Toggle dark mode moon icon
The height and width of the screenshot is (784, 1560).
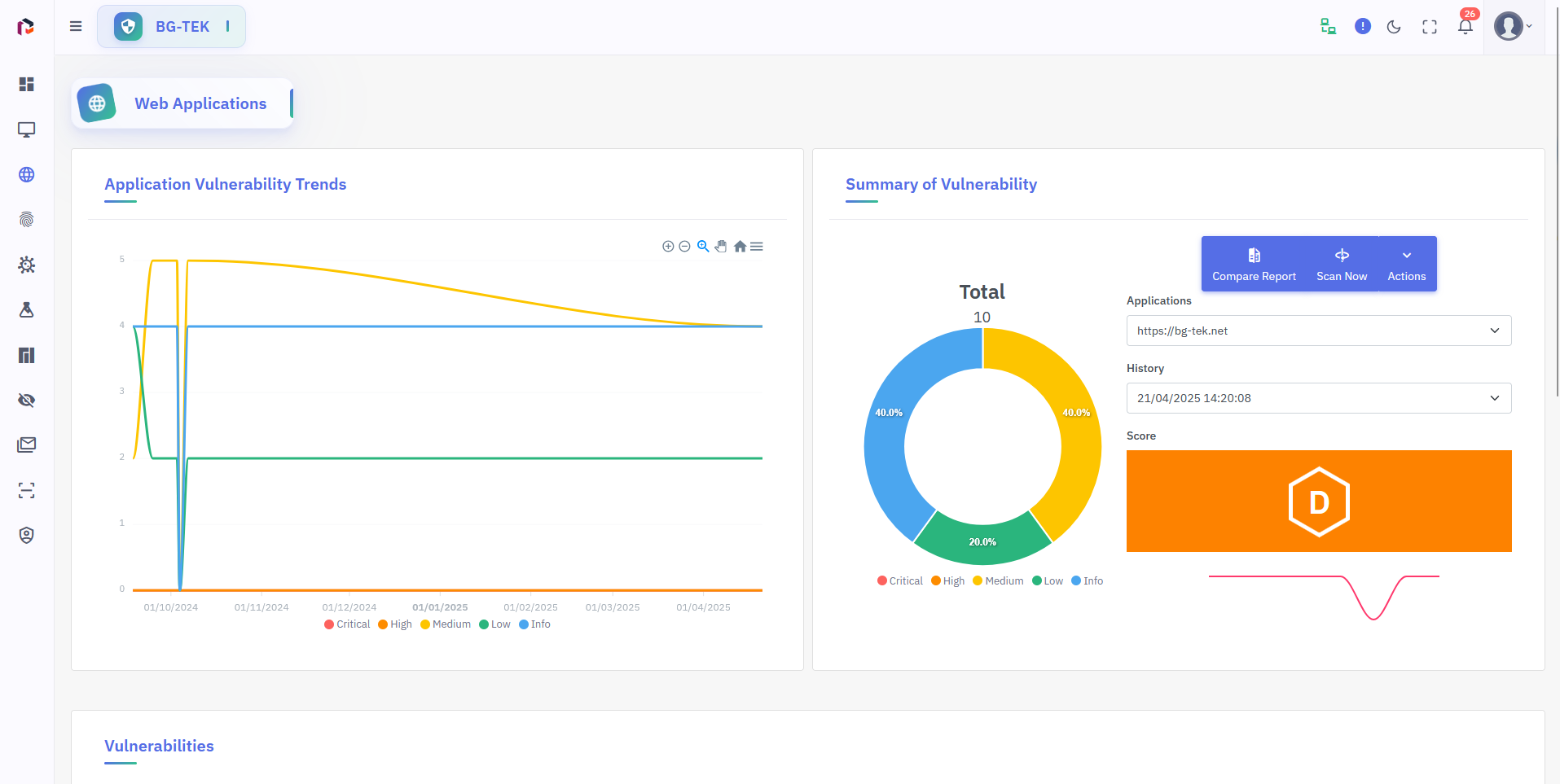[x=1394, y=27]
